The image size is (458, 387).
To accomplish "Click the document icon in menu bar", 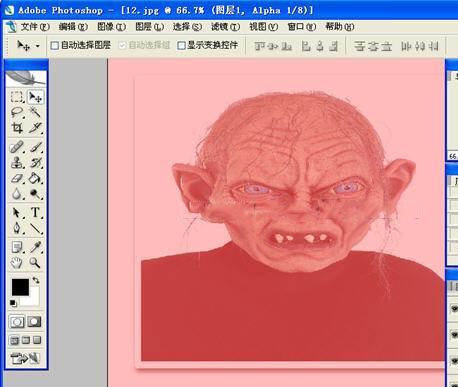I will pos(11,27).
